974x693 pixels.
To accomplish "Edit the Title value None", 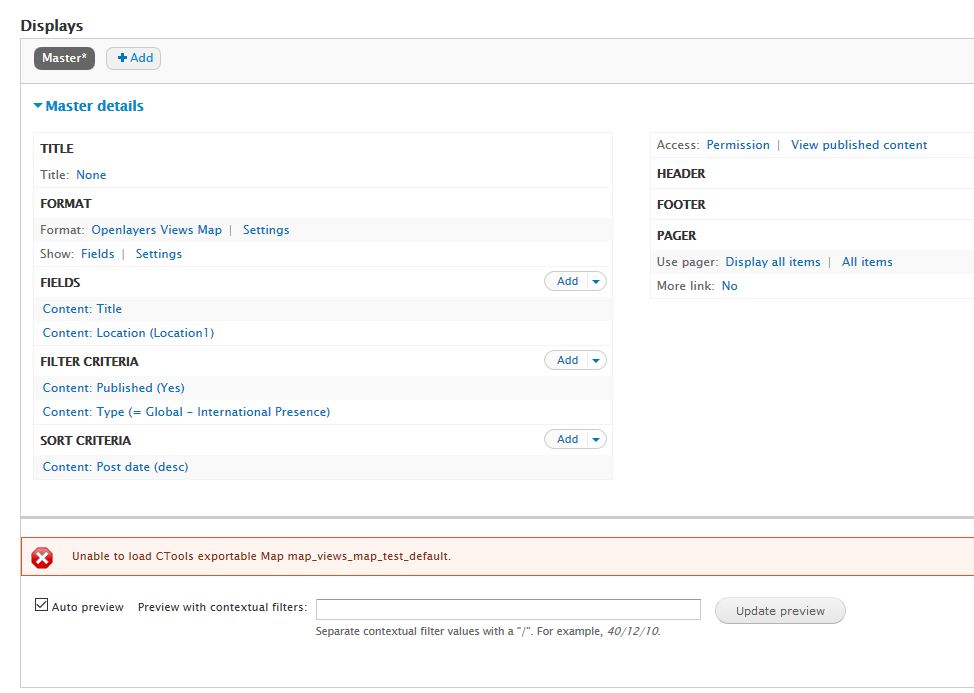I will click(x=91, y=175).
